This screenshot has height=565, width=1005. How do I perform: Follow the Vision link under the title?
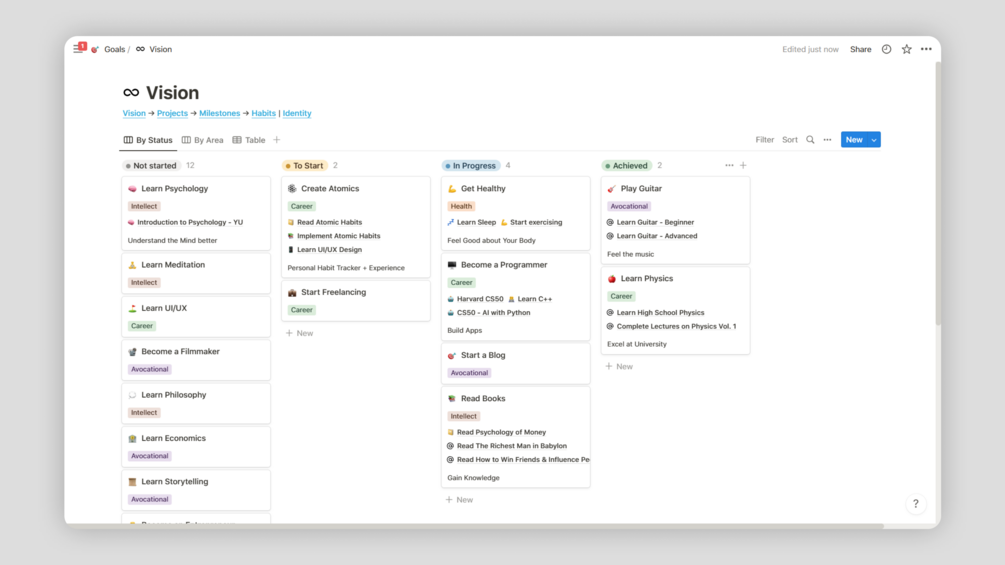tap(134, 113)
